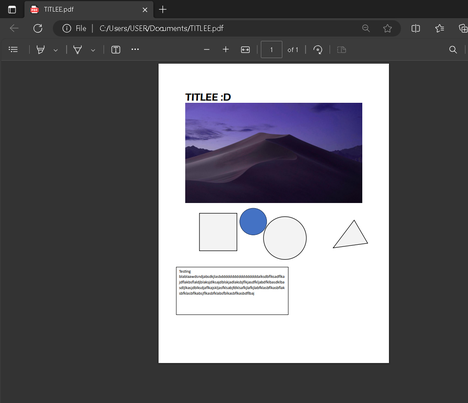The width and height of the screenshot is (468, 403).
Task: Zoom in on the PDF
Action: point(226,50)
